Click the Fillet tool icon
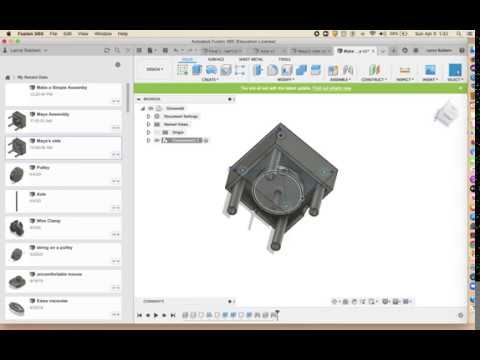This screenshot has height=360, width=480. [272, 70]
